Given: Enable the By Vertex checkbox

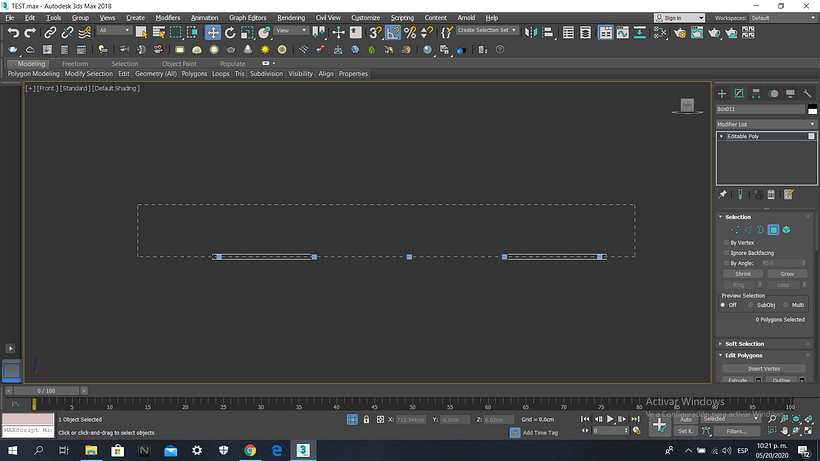Looking at the screenshot, I should (726, 243).
